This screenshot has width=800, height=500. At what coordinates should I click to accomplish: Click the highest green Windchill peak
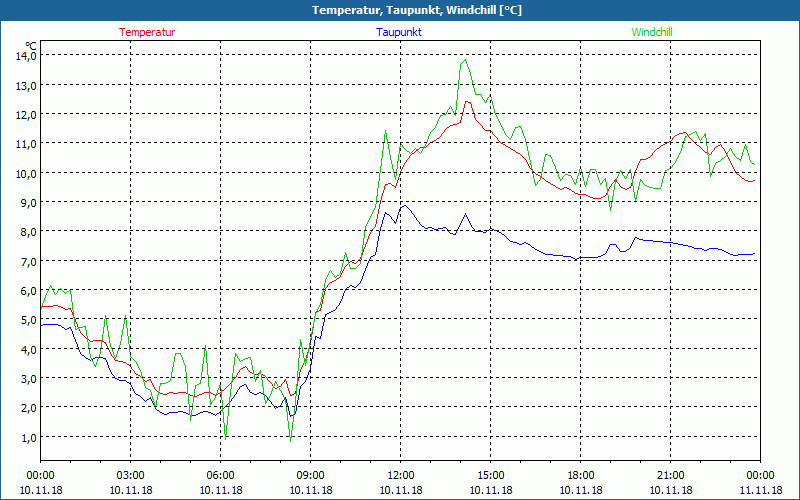(465, 60)
